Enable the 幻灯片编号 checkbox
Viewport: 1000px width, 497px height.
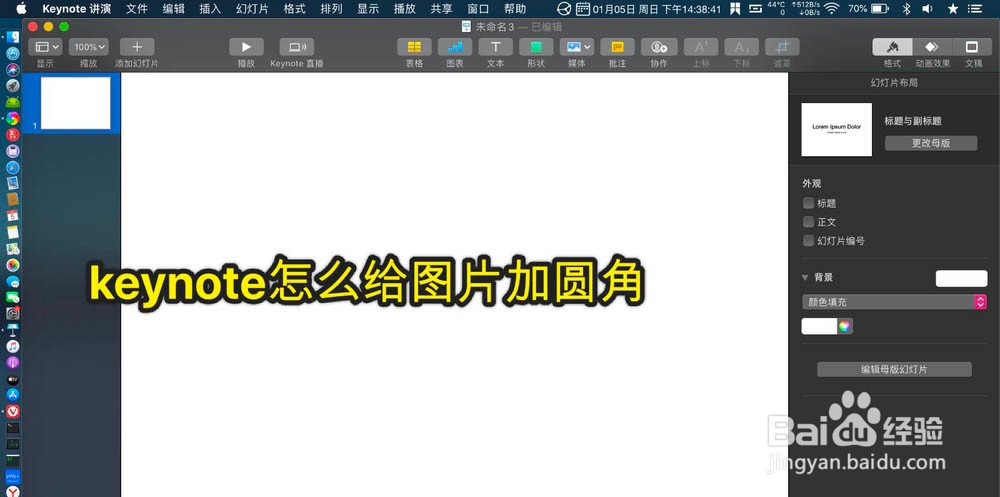(808, 241)
